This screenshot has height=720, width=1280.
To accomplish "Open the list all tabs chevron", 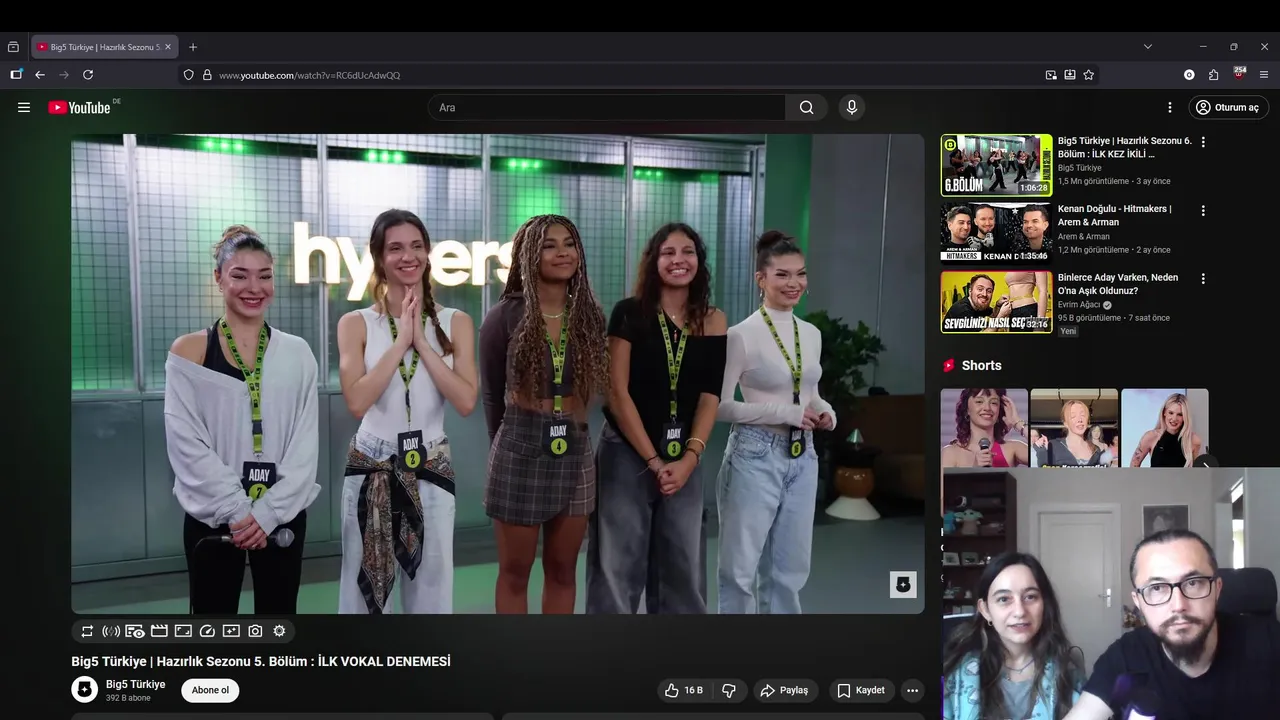I will click(1148, 47).
